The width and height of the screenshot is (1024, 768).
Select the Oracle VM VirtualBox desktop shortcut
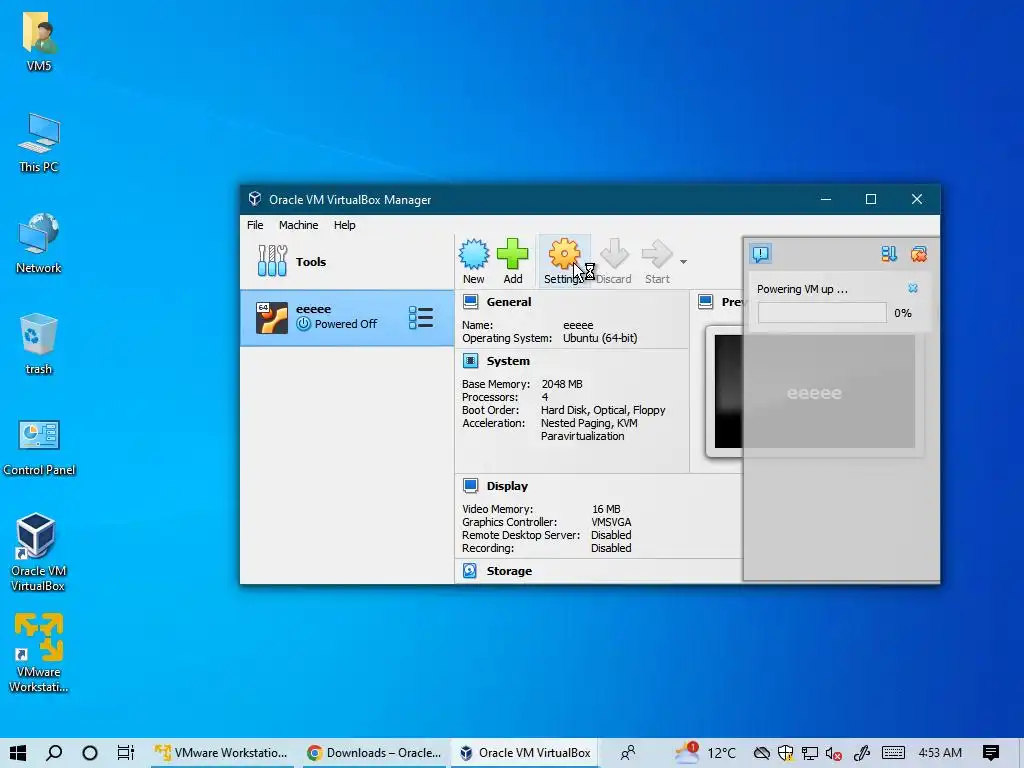coord(37,552)
